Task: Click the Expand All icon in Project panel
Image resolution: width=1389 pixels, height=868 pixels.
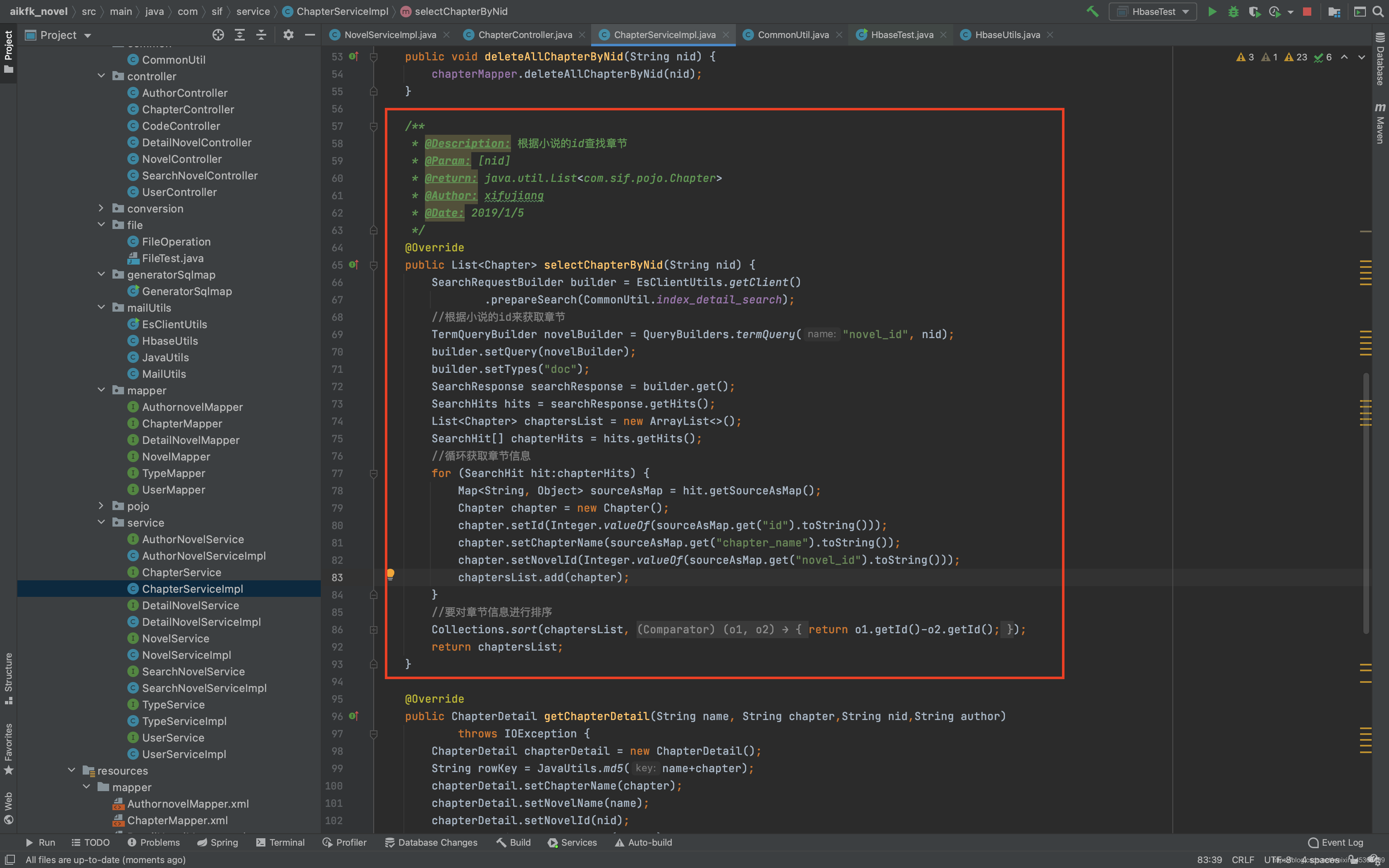Action: tap(240, 35)
